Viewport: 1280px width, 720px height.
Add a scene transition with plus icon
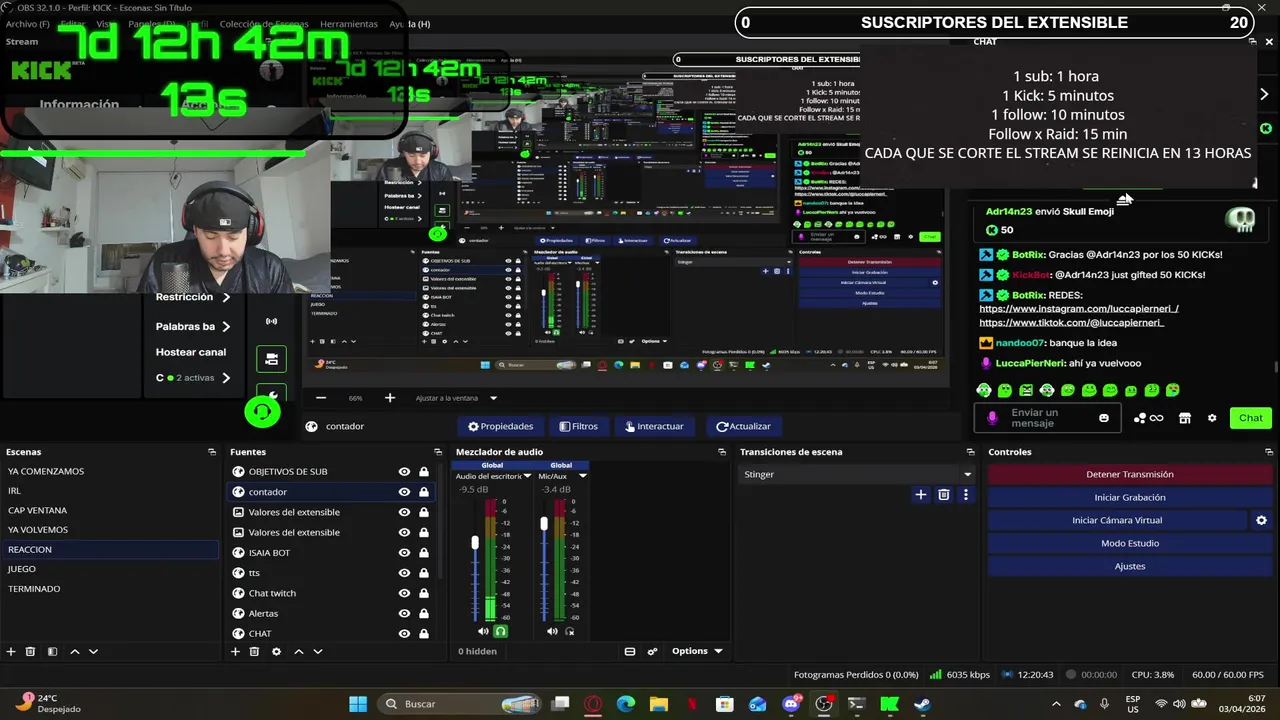pos(921,494)
